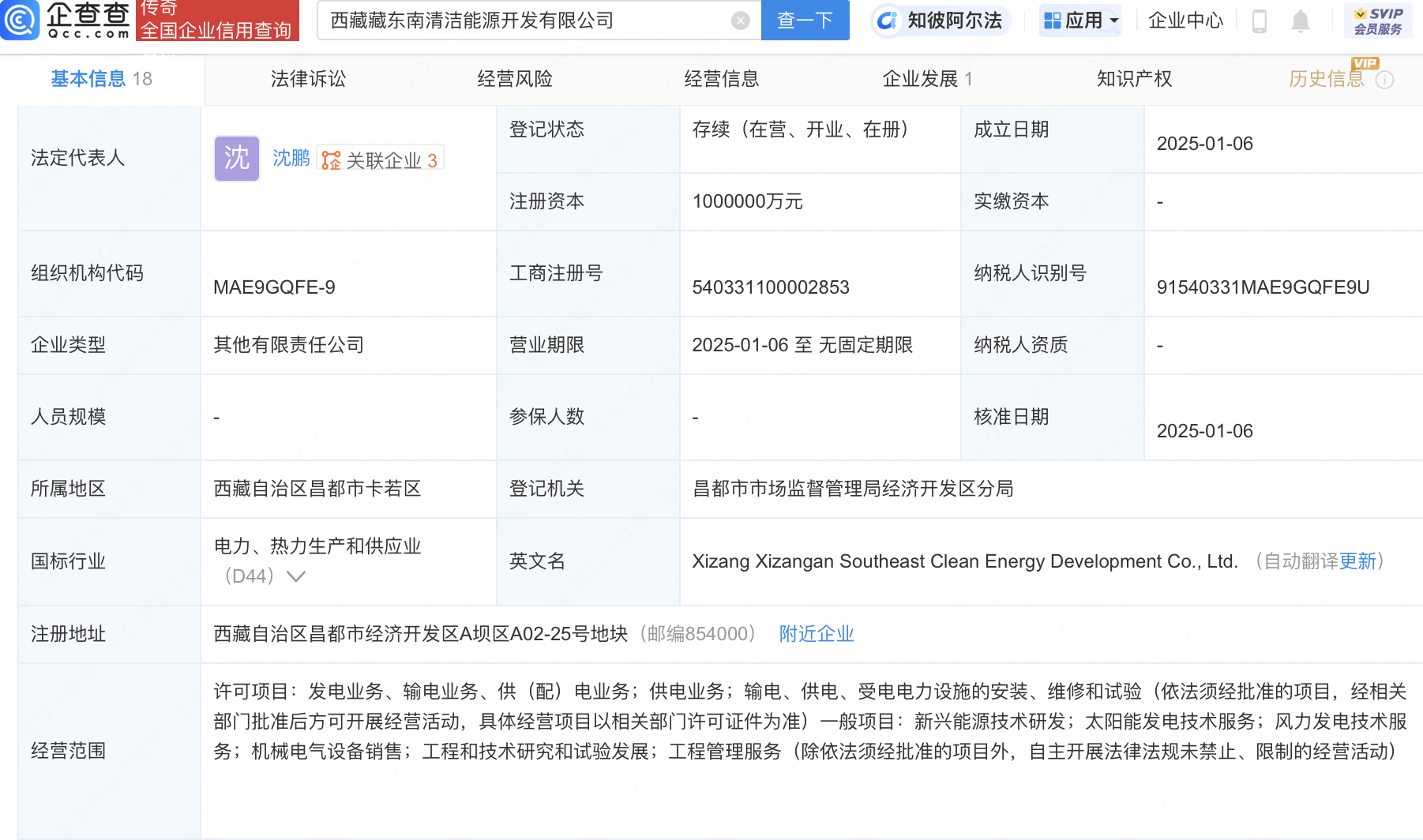Click the 全国企业信用查询 banner
This screenshot has width=1423, height=840.
(218, 21)
